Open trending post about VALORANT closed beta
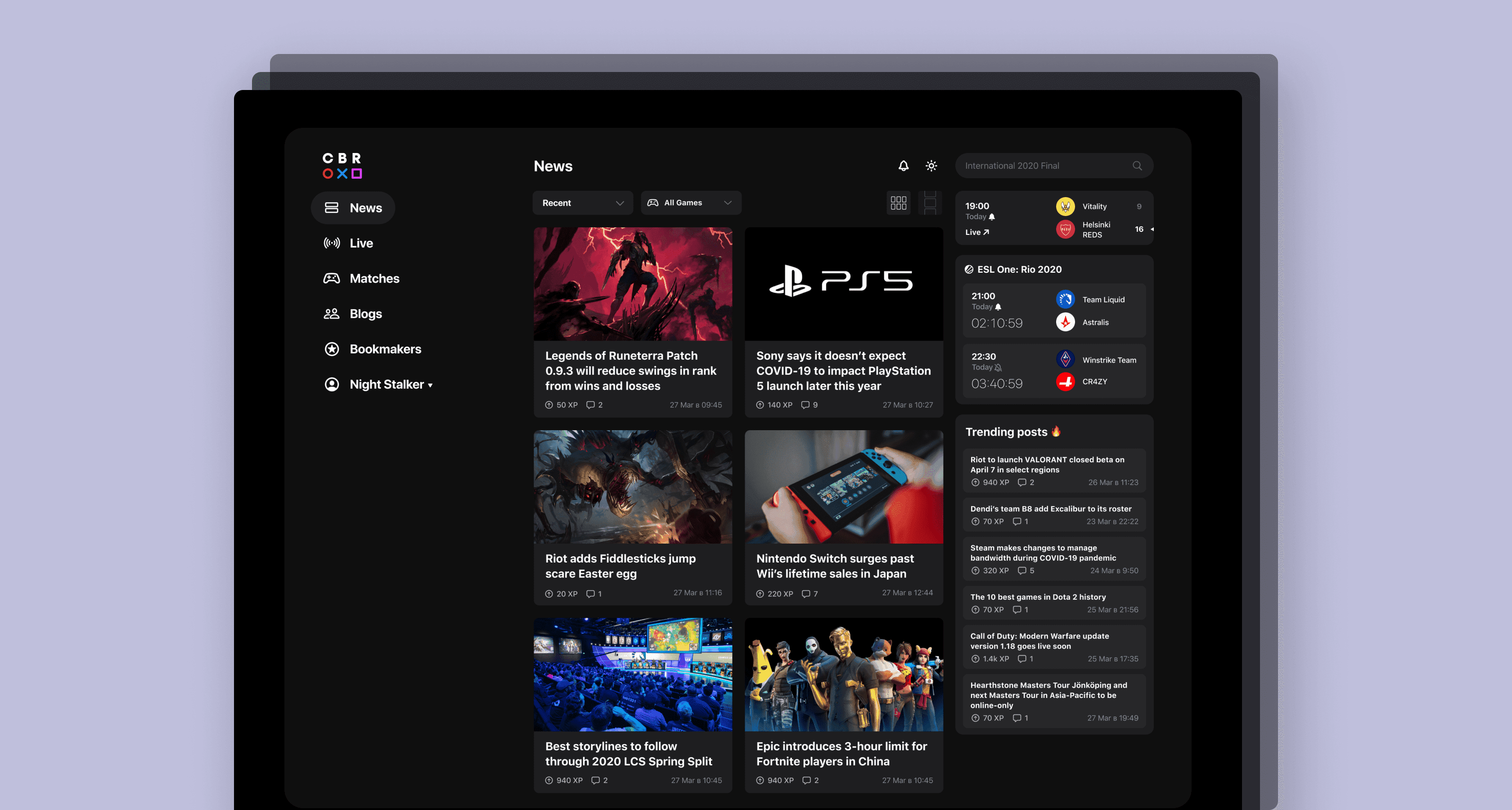Screen dimensions: 1512x810 tap(1047, 464)
